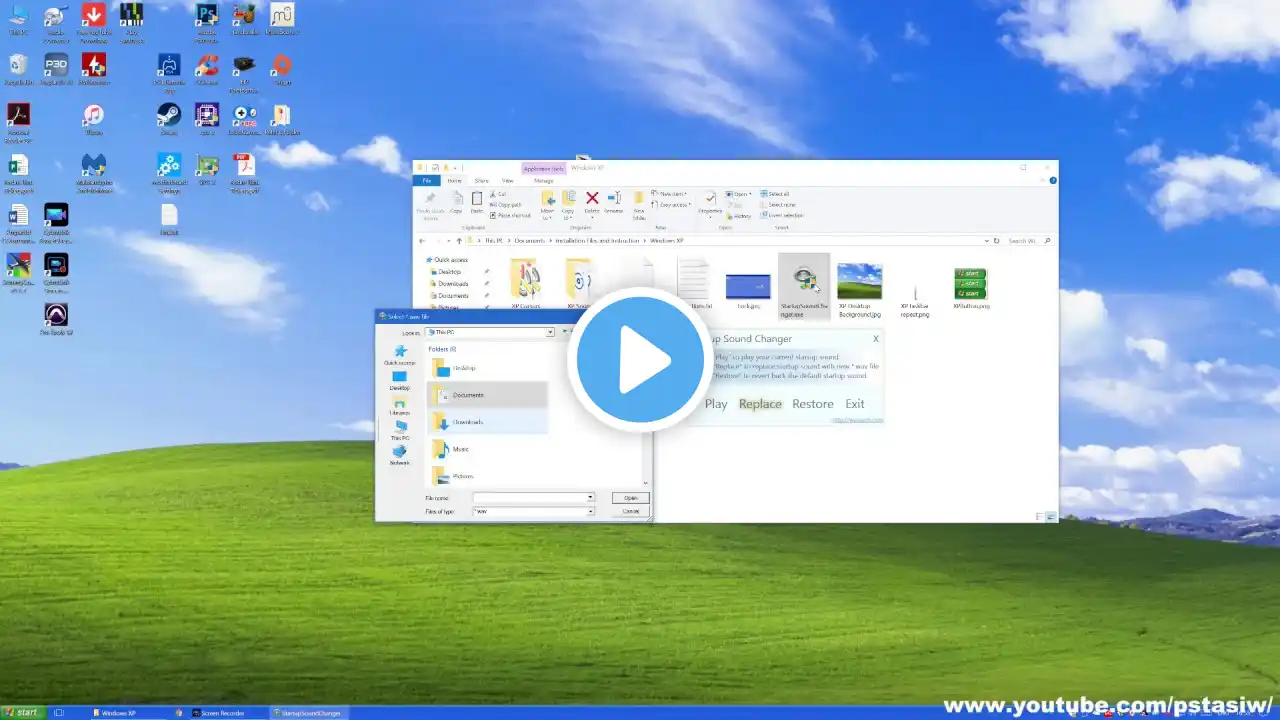Open the Application Tools contextual tab
Screen dimensions: 1280x720
[x=544, y=169]
